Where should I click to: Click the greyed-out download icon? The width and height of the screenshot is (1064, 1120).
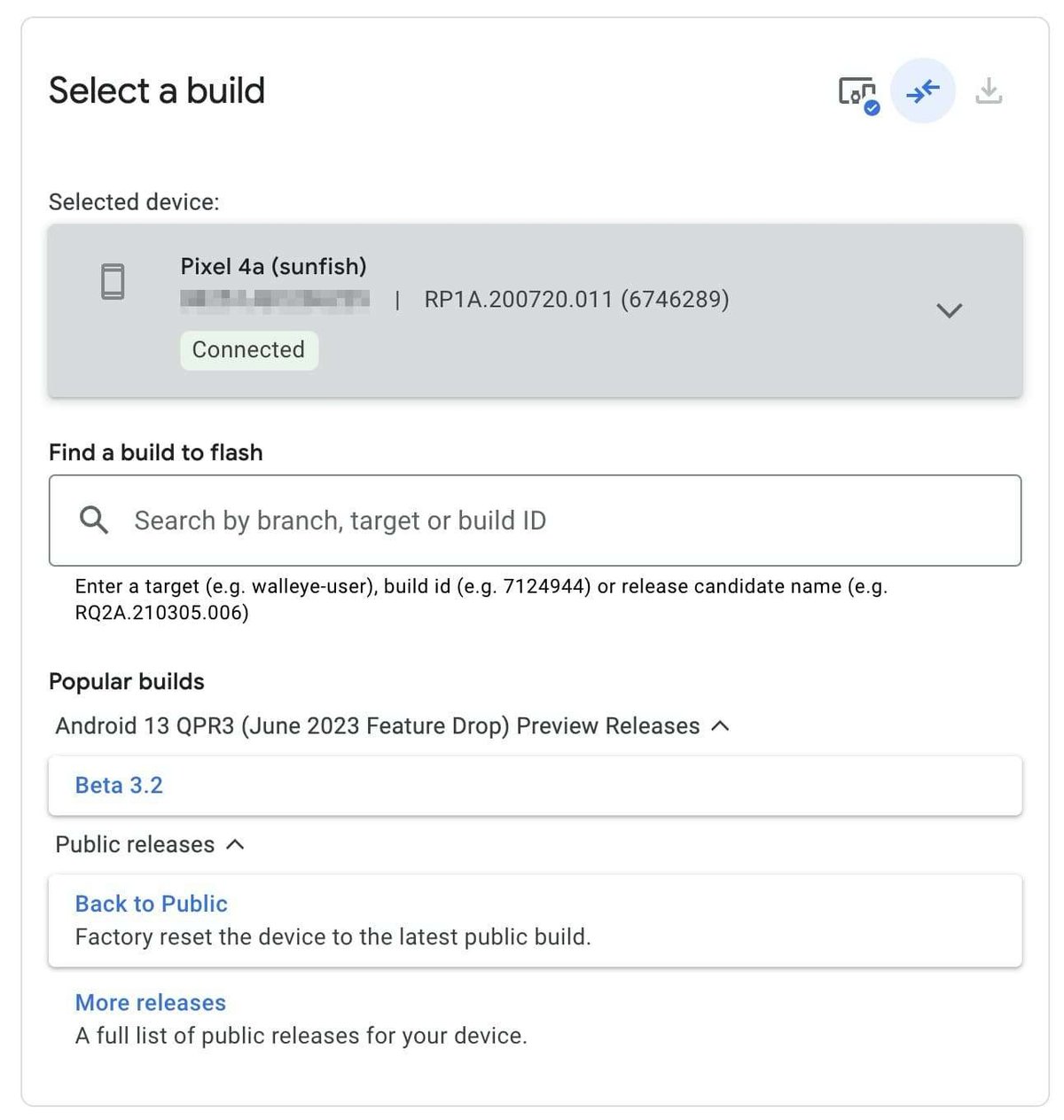(989, 90)
